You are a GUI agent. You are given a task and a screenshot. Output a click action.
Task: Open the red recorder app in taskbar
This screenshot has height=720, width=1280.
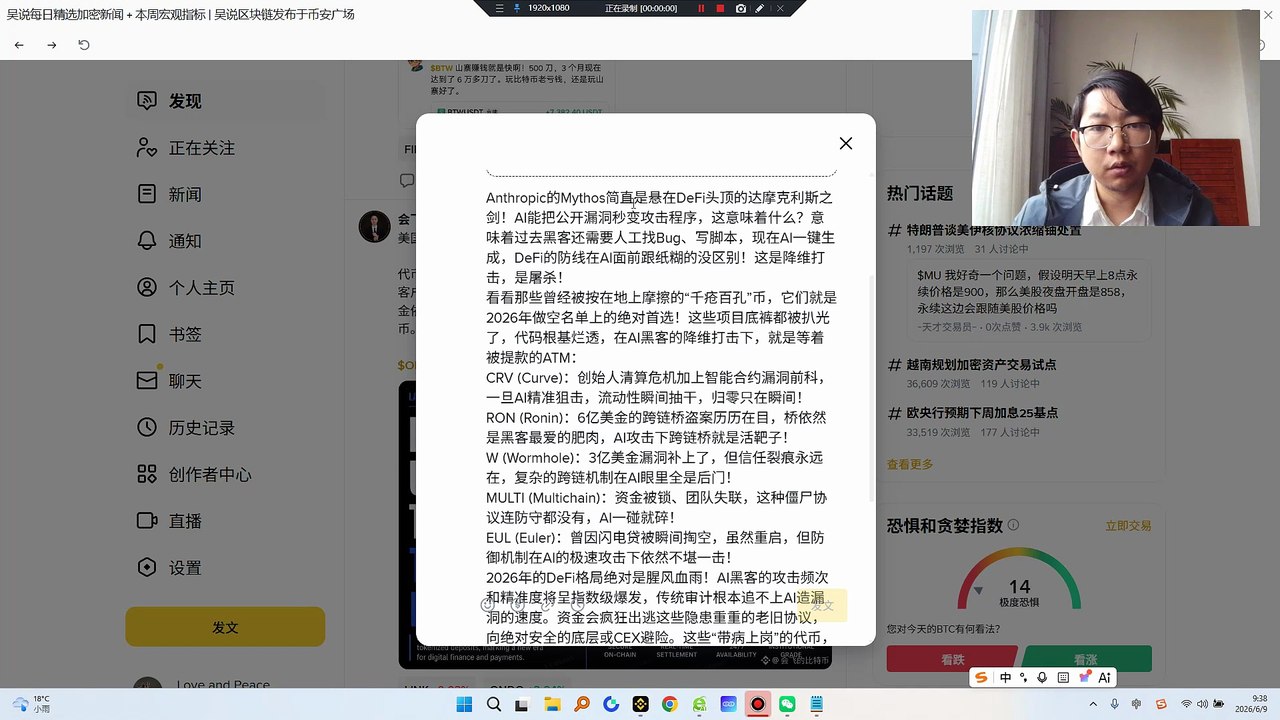[758, 704]
